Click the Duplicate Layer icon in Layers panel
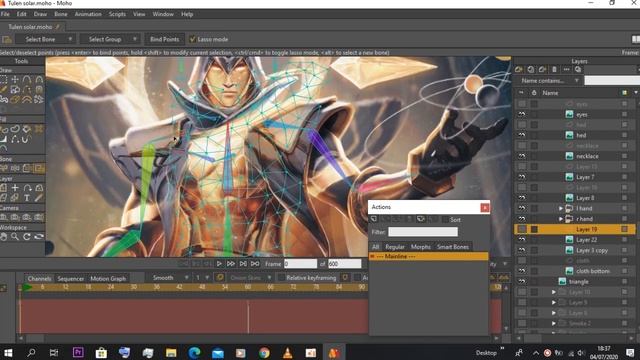The height and width of the screenshot is (360, 640). coord(531,69)
